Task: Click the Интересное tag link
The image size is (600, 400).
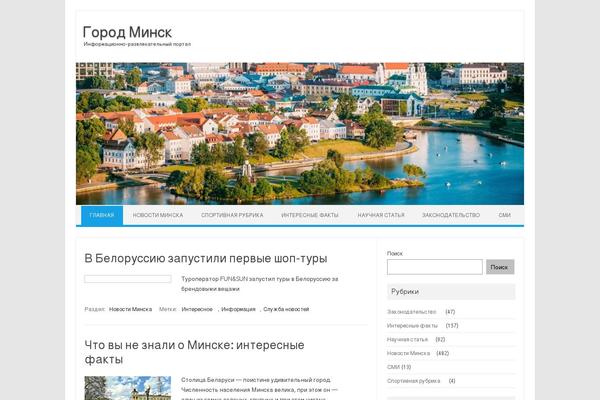Action: 197,309
